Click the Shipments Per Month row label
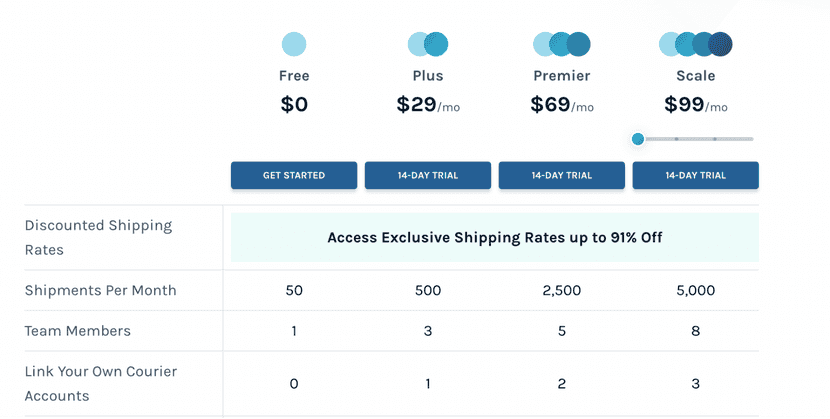This screenshot has height=419, width=830. (x=100, y=291)
